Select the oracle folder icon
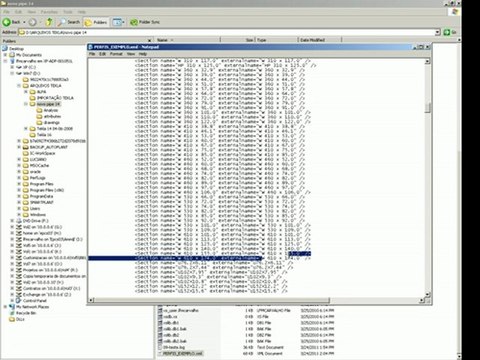This screenshot has width=480, height=360. (x=26, y=172)
